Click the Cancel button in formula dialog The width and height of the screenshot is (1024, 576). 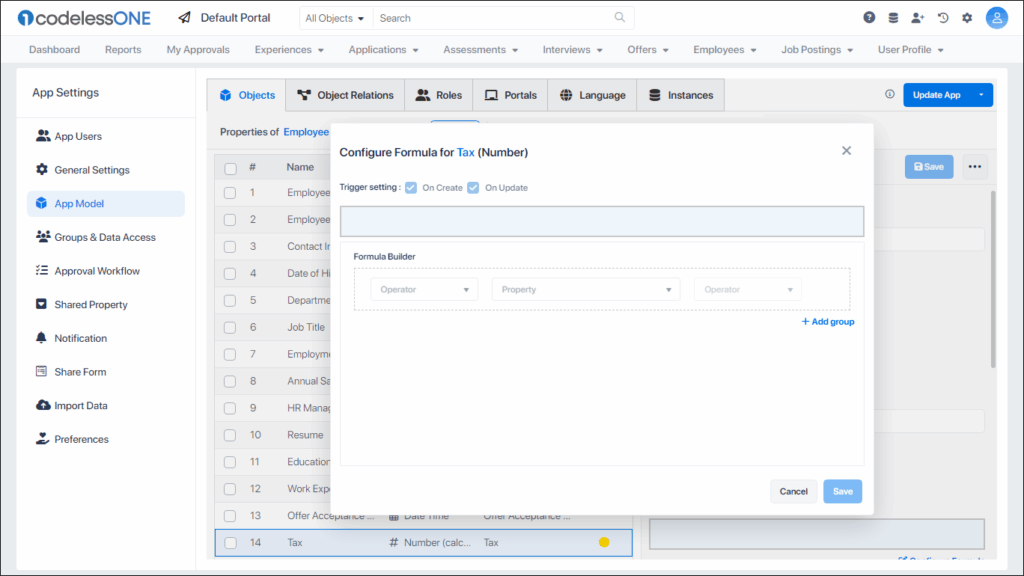(x=793, y=491)
